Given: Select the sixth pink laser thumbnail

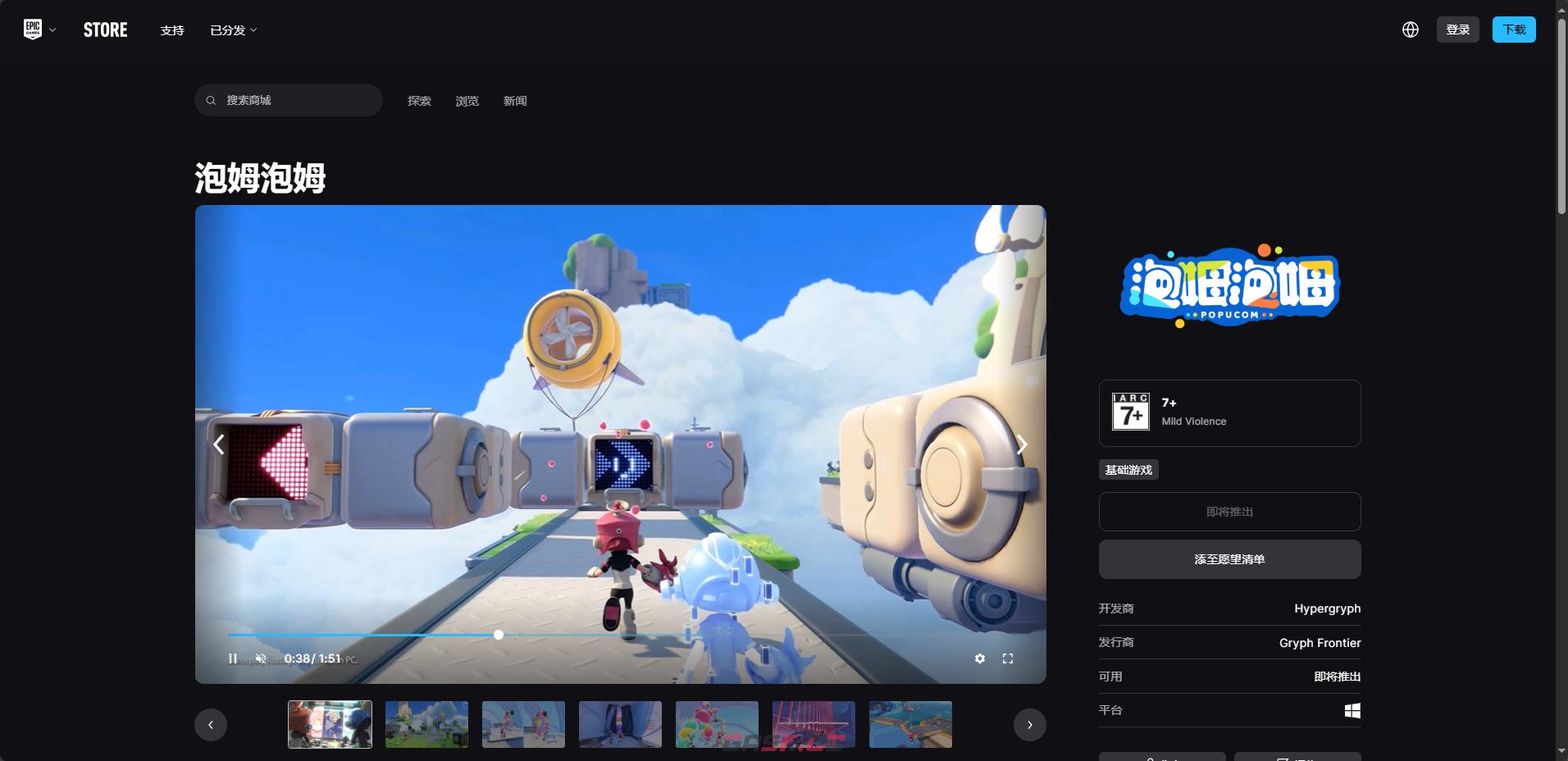Looking at the screenshot, I should [814, 724].
